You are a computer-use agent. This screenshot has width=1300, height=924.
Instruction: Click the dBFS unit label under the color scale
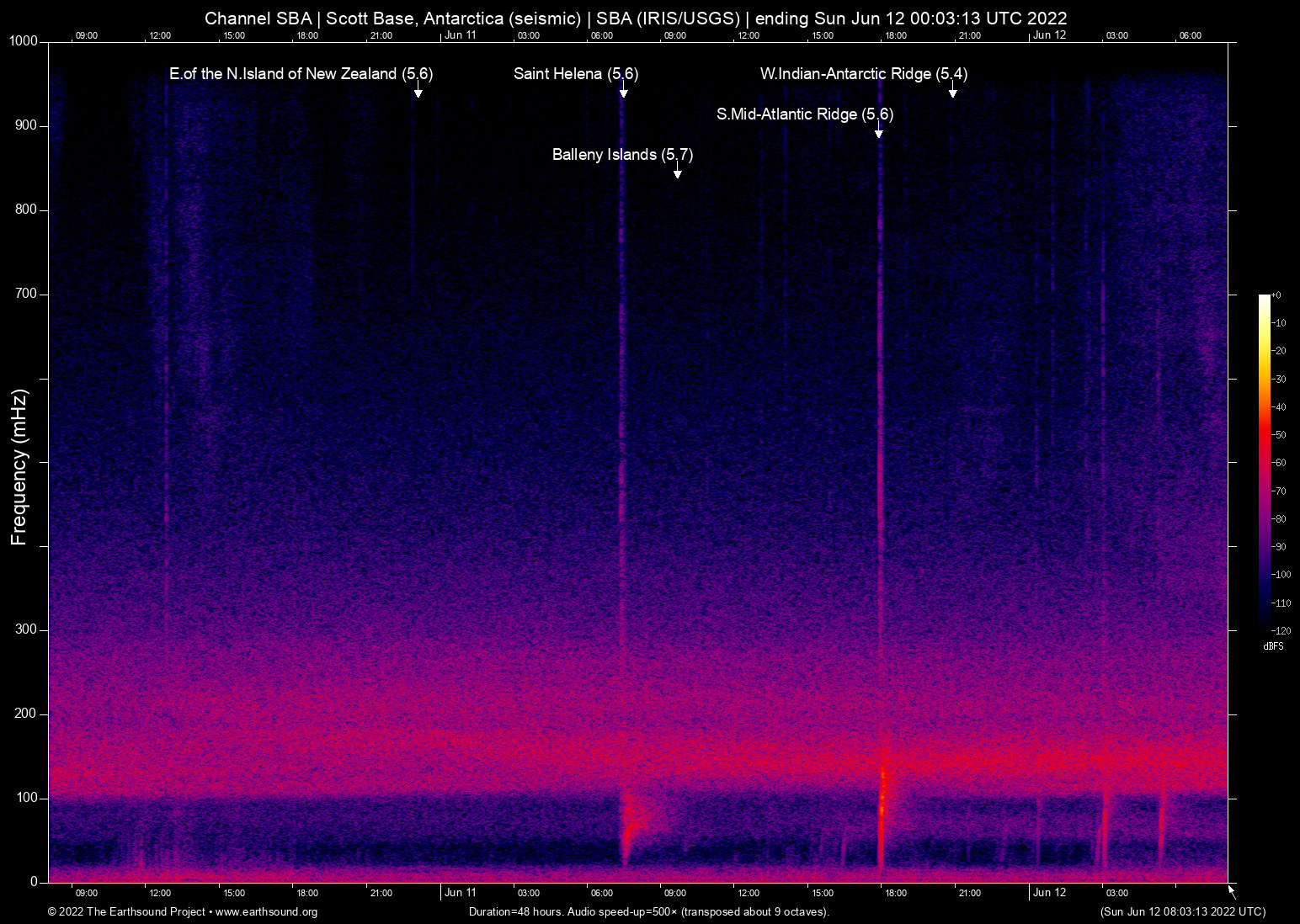(x=1273, y=646)
